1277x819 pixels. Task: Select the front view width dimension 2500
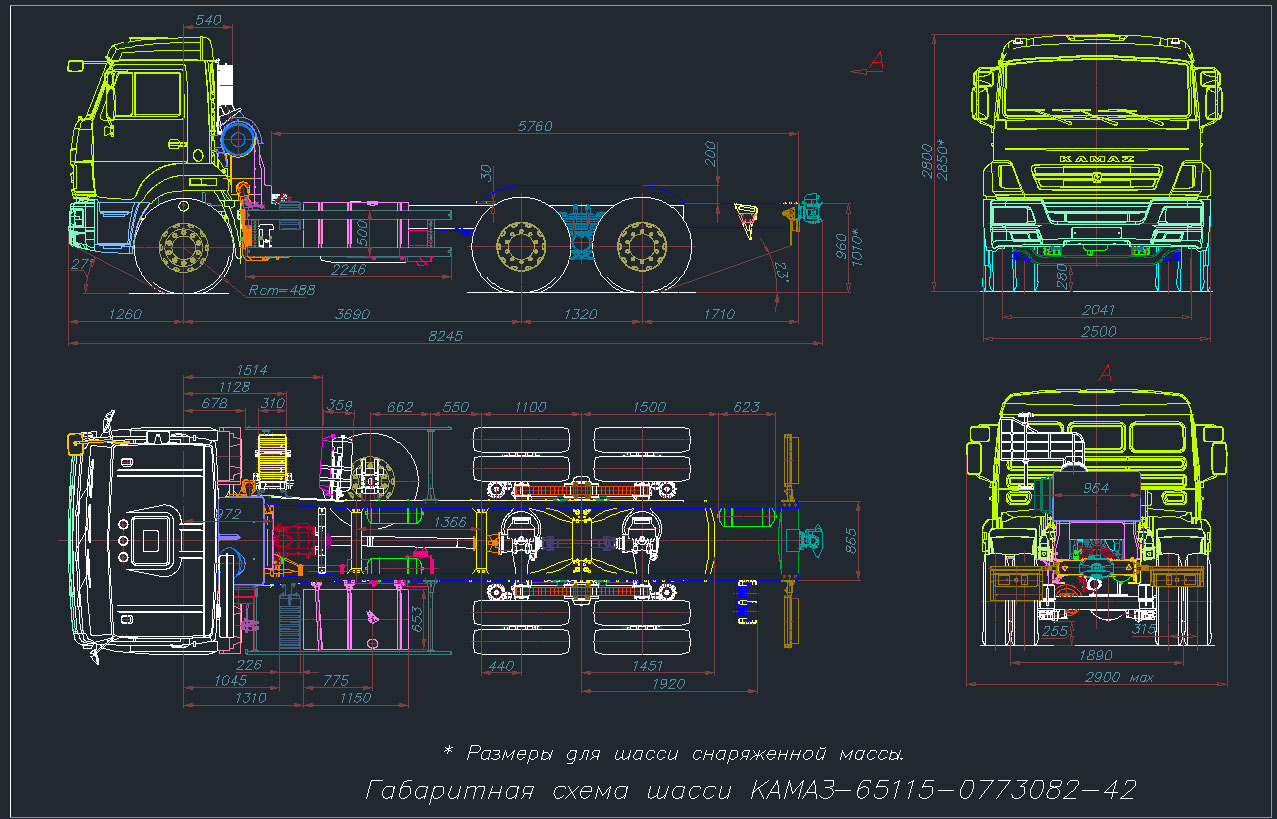[x=1097, y=331]
